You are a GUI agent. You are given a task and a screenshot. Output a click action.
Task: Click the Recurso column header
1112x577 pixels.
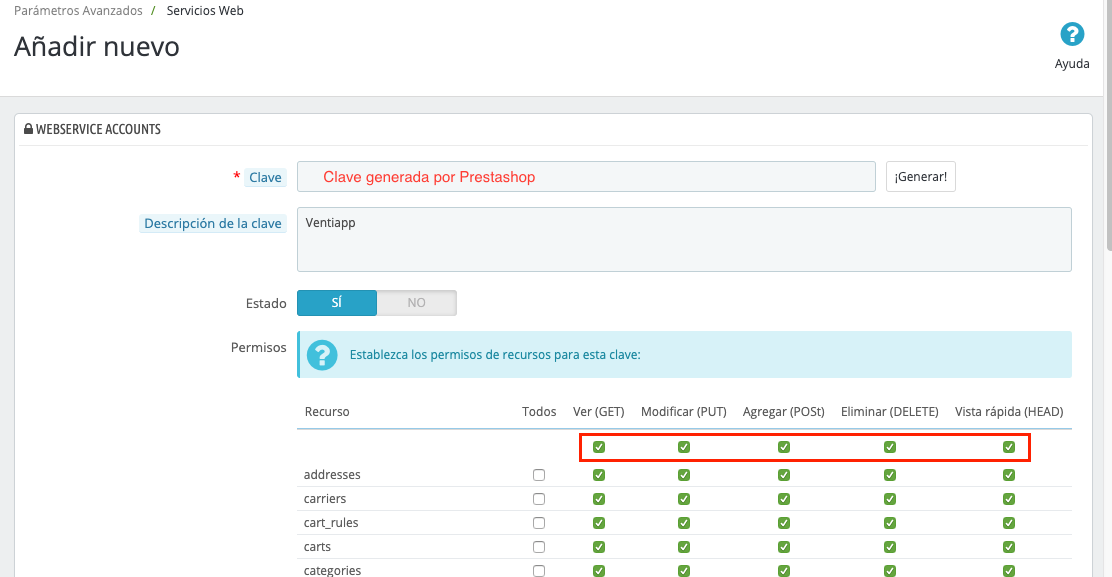(x=327, y=412)
